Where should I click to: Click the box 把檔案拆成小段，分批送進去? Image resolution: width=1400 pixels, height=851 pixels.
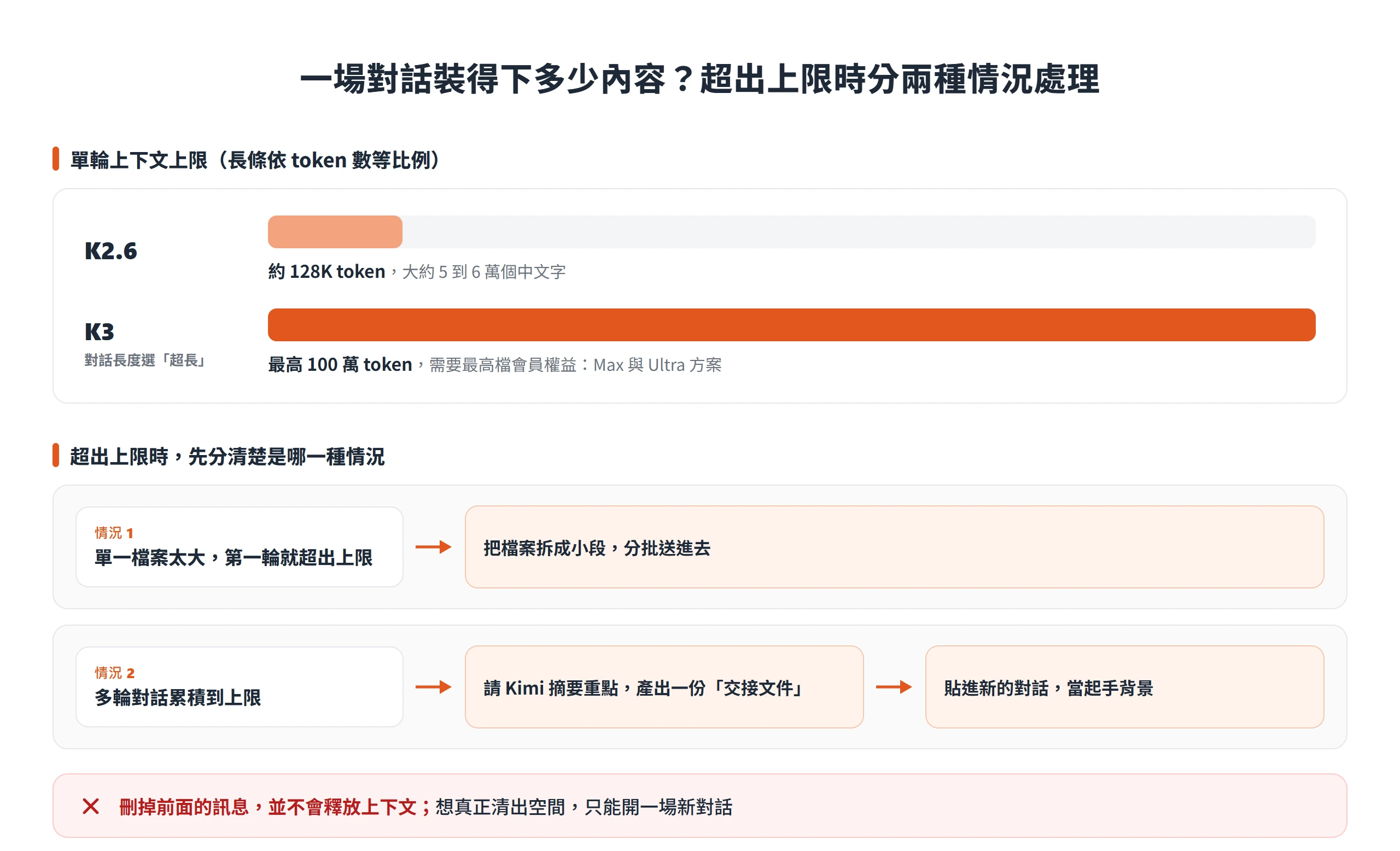click(894, 547)
